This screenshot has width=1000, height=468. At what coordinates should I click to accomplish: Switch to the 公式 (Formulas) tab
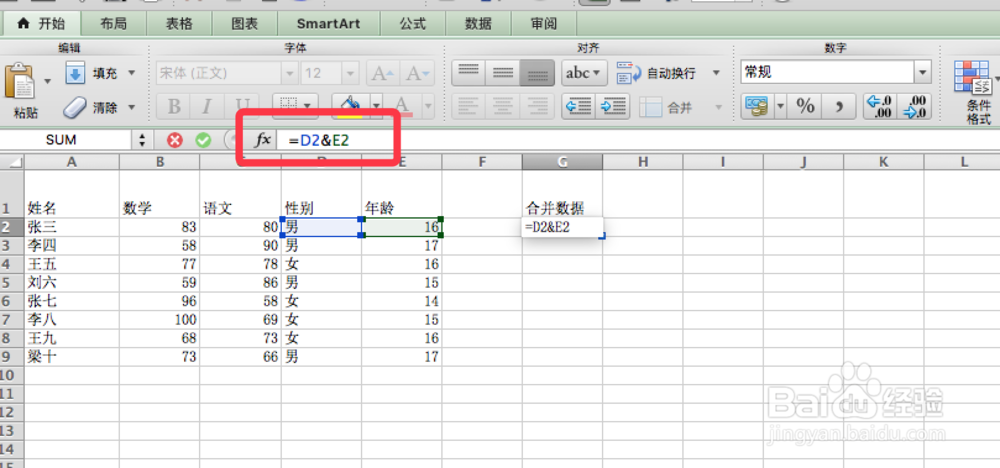click(x=413, y=24)
